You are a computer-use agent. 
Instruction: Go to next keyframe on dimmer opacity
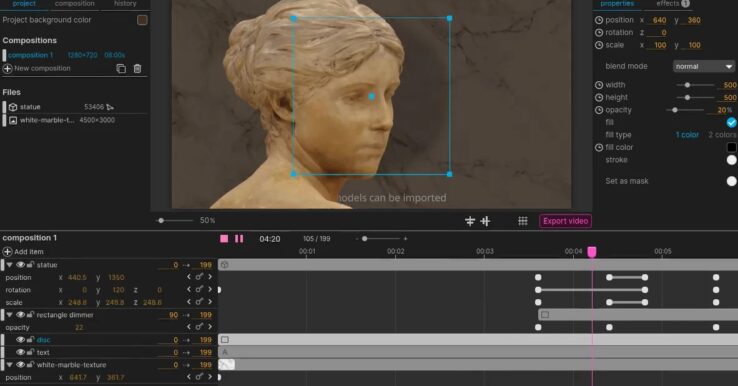[x=210, y=327]
